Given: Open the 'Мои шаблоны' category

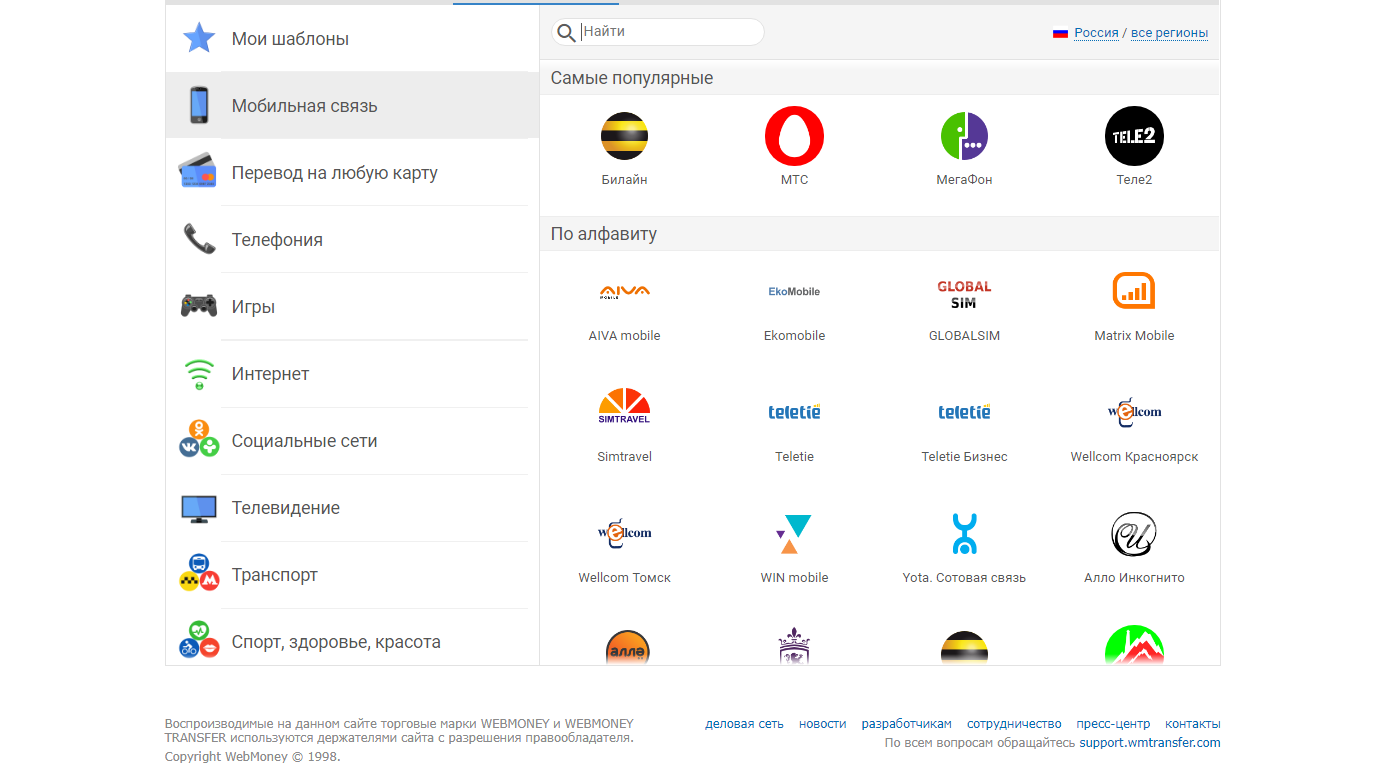Looking at the screenshot, I should 290,39.
